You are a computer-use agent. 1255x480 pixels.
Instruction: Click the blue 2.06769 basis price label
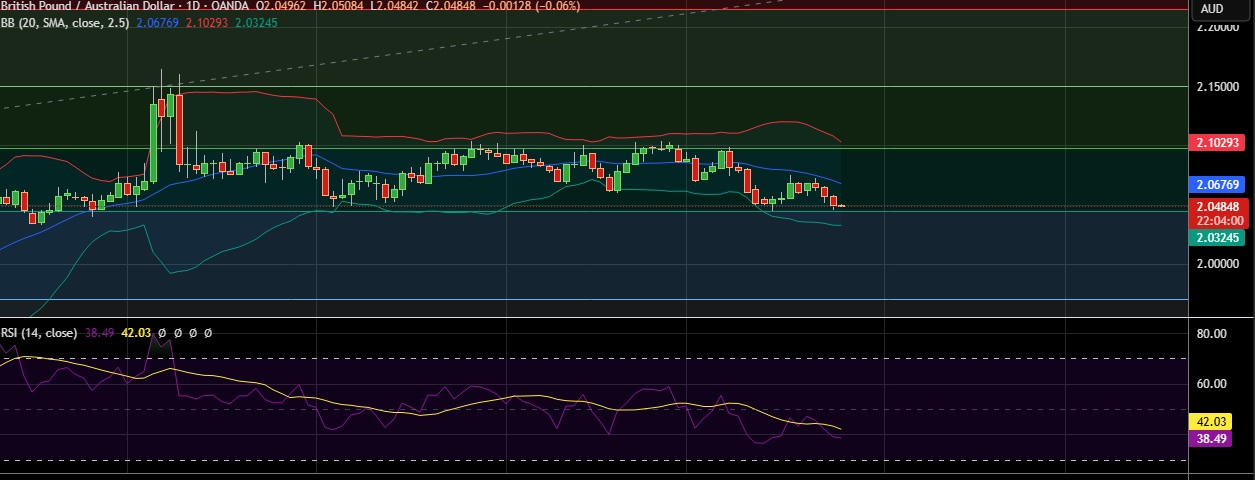click(x=1217, y=185)
